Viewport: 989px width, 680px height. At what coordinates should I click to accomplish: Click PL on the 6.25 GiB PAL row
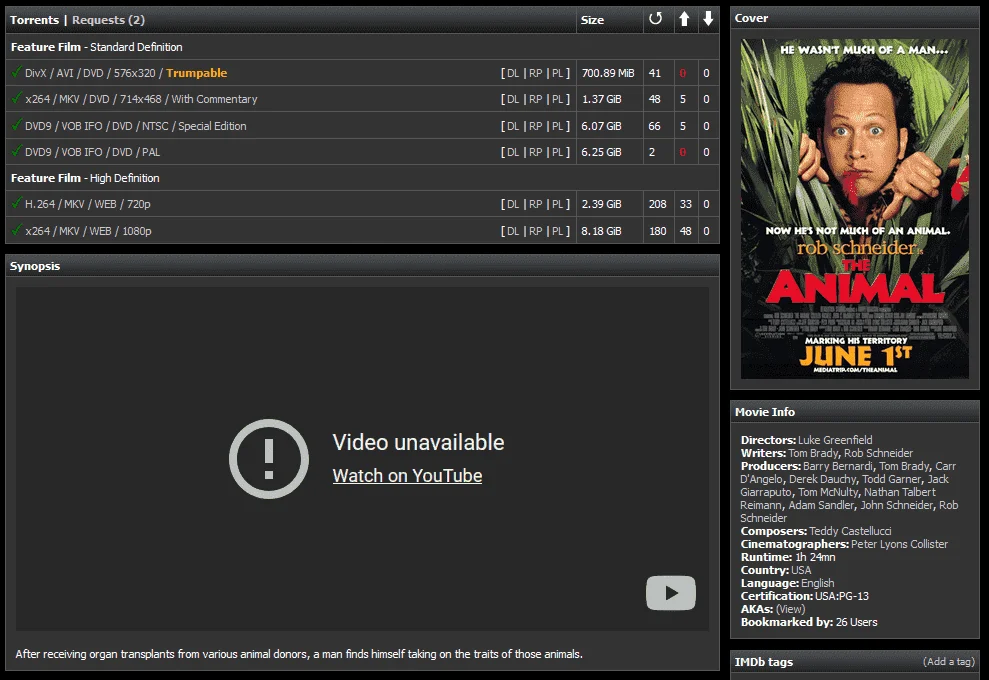(x=558, y=152)
